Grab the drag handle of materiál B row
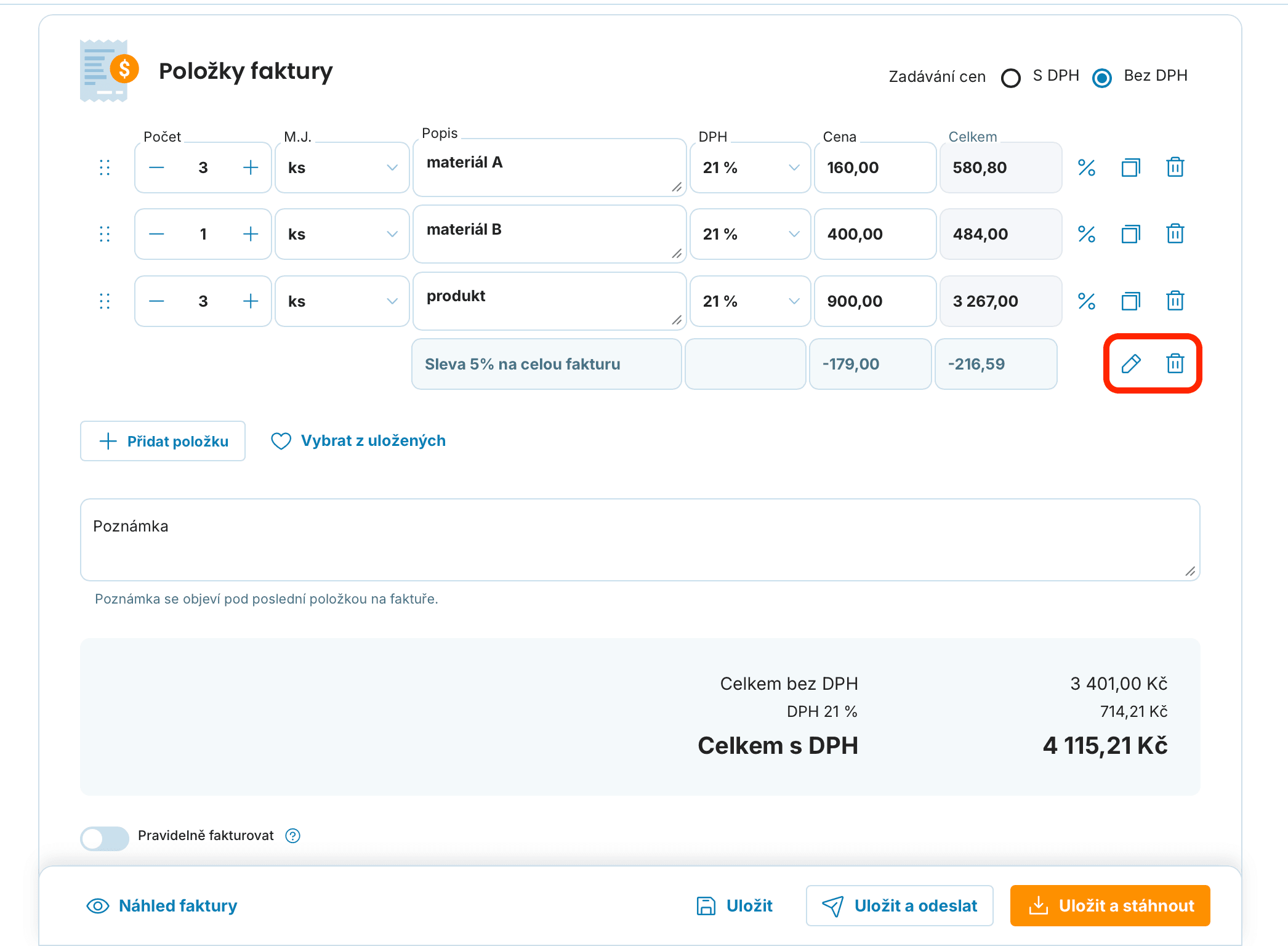Image resolution: width=1288 pixels, height=946 pixels. tap(105, 234)
